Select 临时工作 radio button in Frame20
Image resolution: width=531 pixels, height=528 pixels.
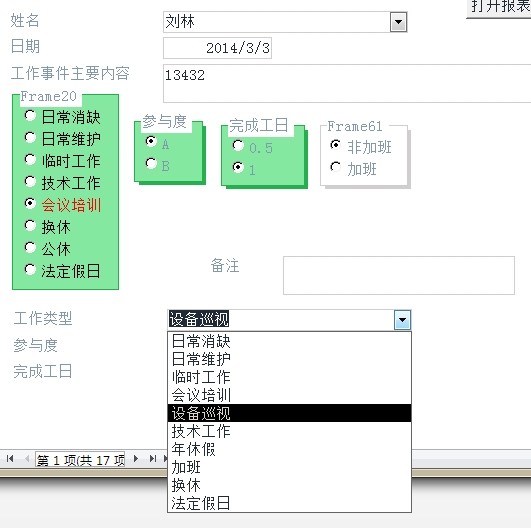click(30, 160)
